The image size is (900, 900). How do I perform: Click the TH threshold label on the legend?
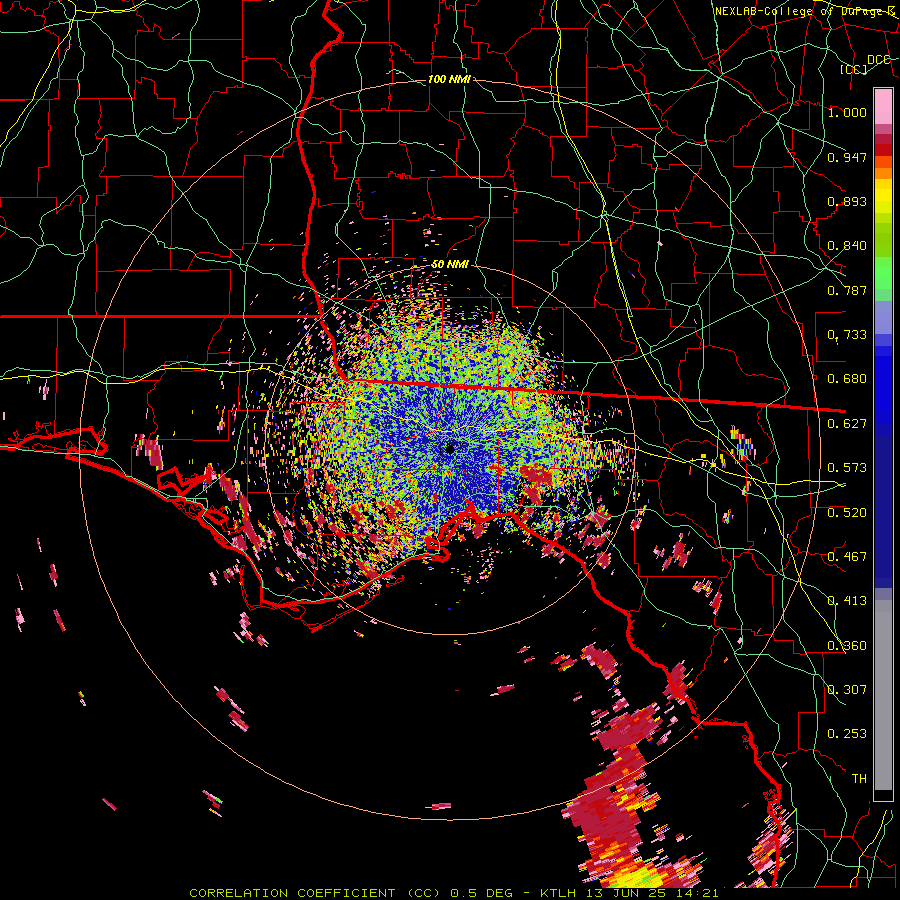tap(859, 779)
